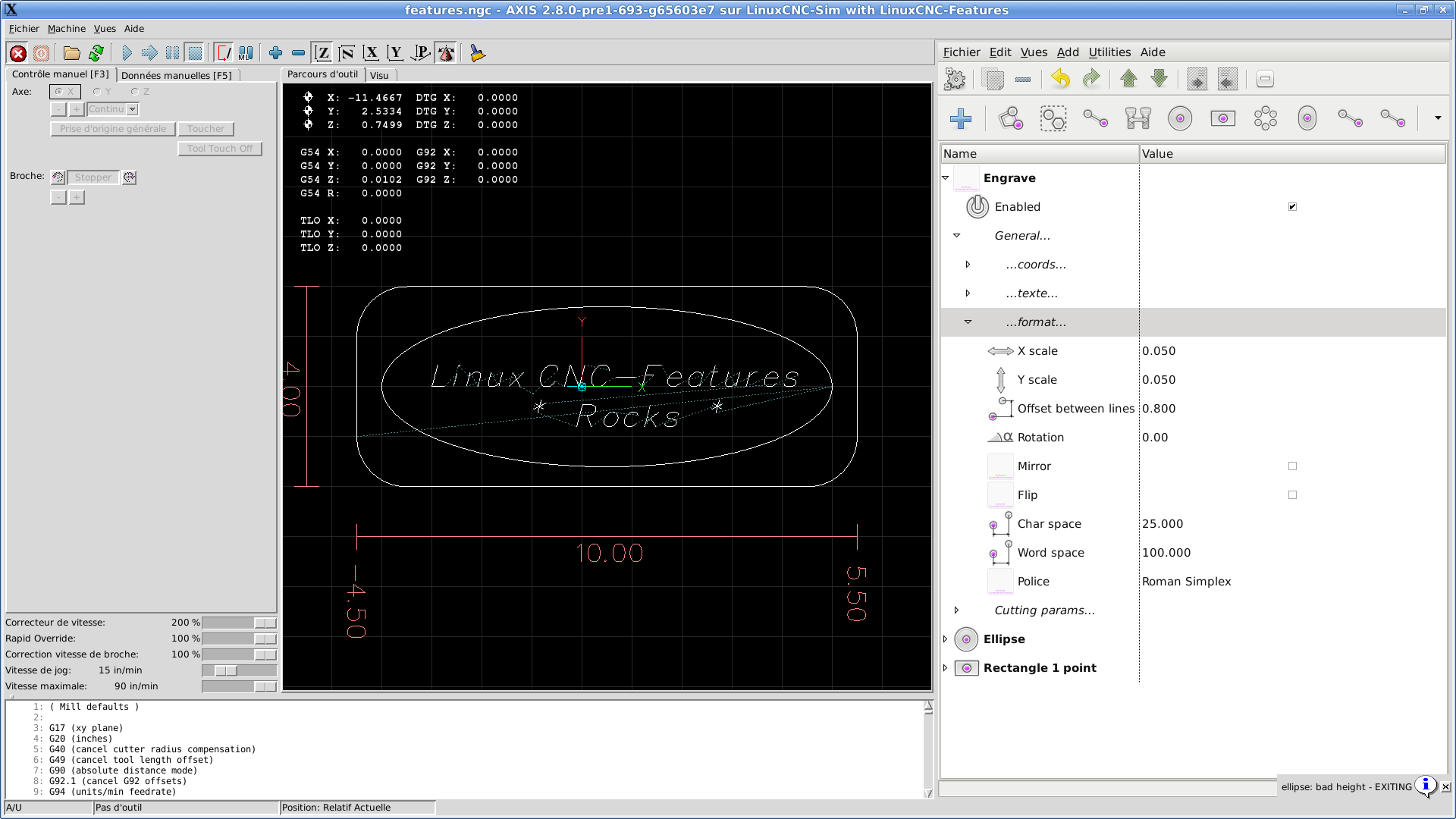Toggle optional pause M1 icon
1456x819 pixels.
coord(246,53)
